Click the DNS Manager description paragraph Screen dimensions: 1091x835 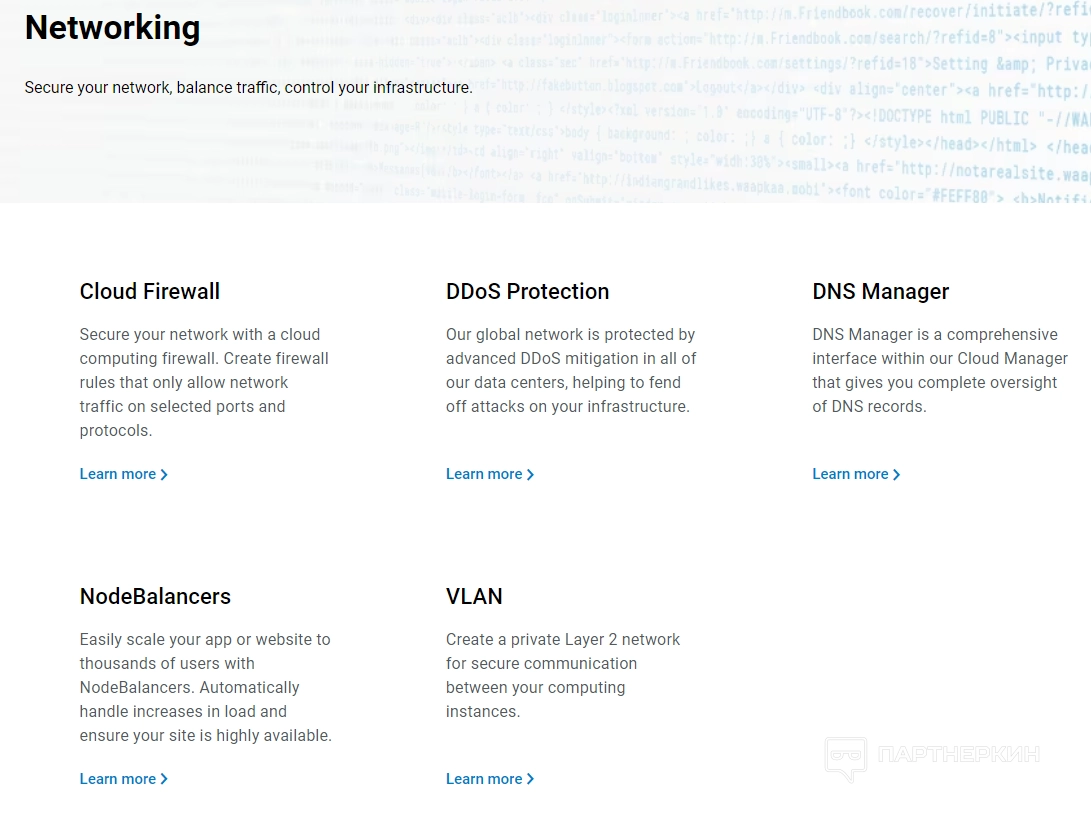coord(939,370)
